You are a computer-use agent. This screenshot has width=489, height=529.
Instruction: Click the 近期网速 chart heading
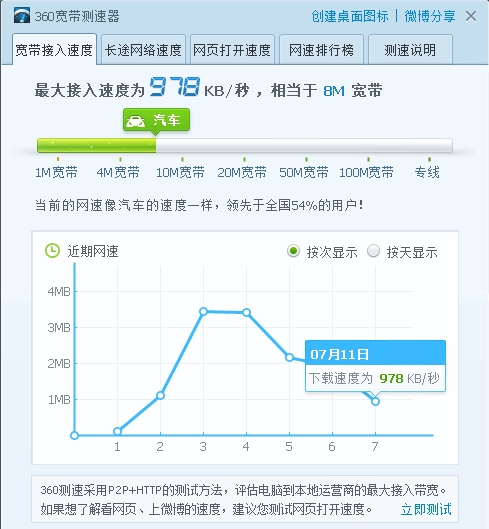click(x=93, y=251)
